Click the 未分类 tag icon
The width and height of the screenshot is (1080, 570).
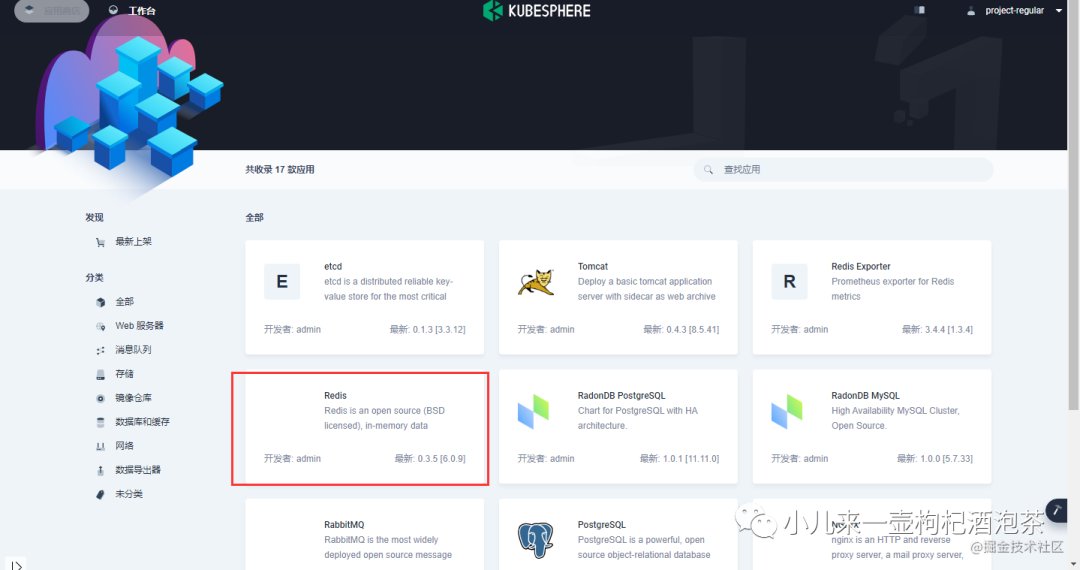[x=101, y=494]
